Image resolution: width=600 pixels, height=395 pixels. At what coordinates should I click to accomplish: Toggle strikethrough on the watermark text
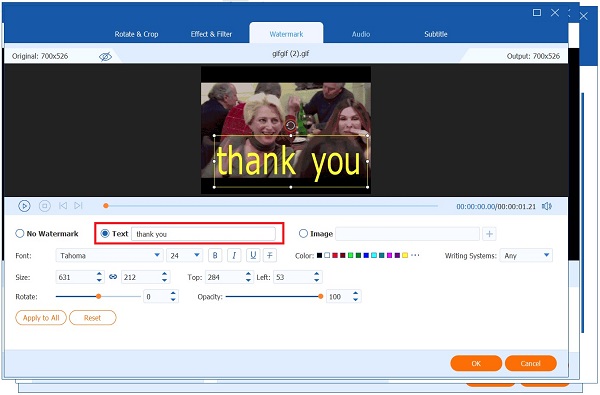click(x=270, y=255)
